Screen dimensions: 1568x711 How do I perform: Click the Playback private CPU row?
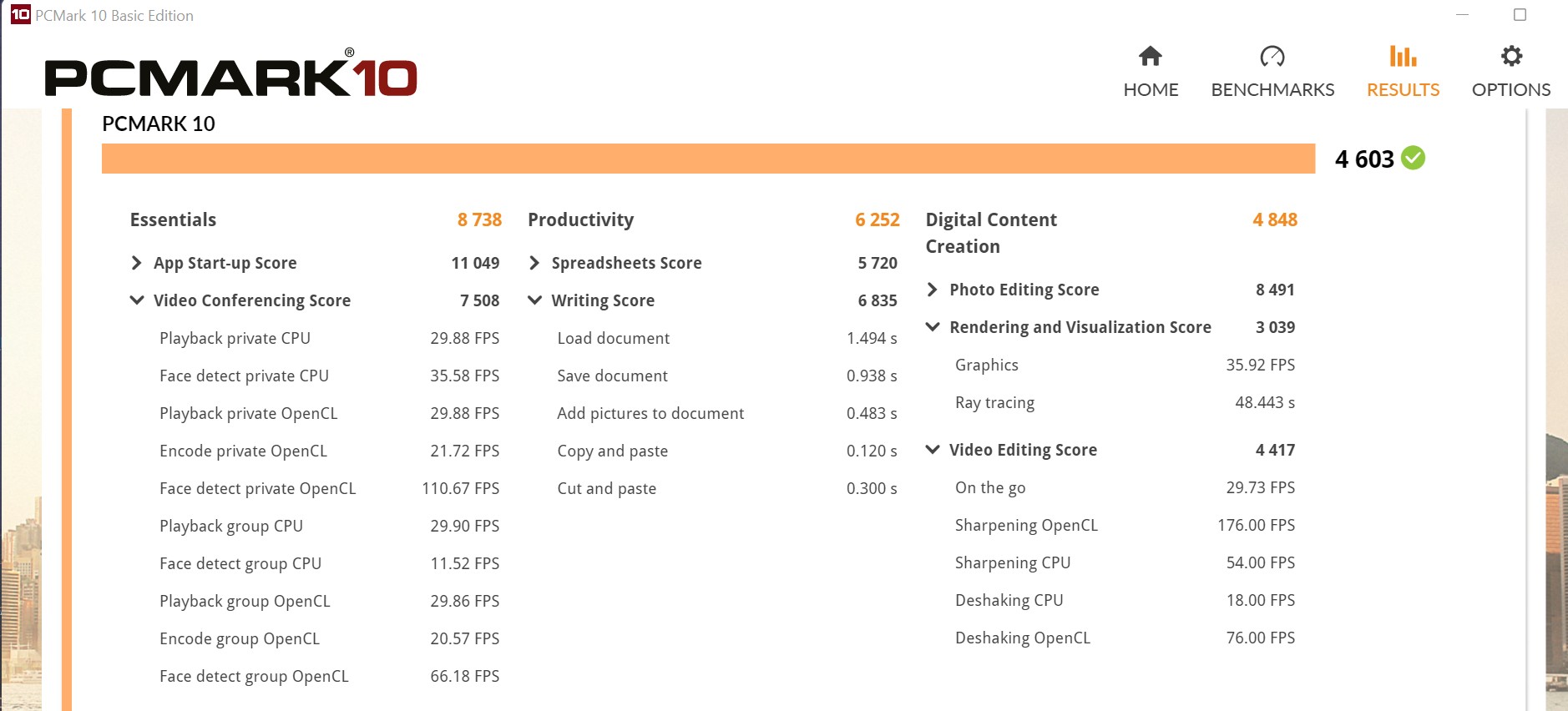tap(330, 338)
